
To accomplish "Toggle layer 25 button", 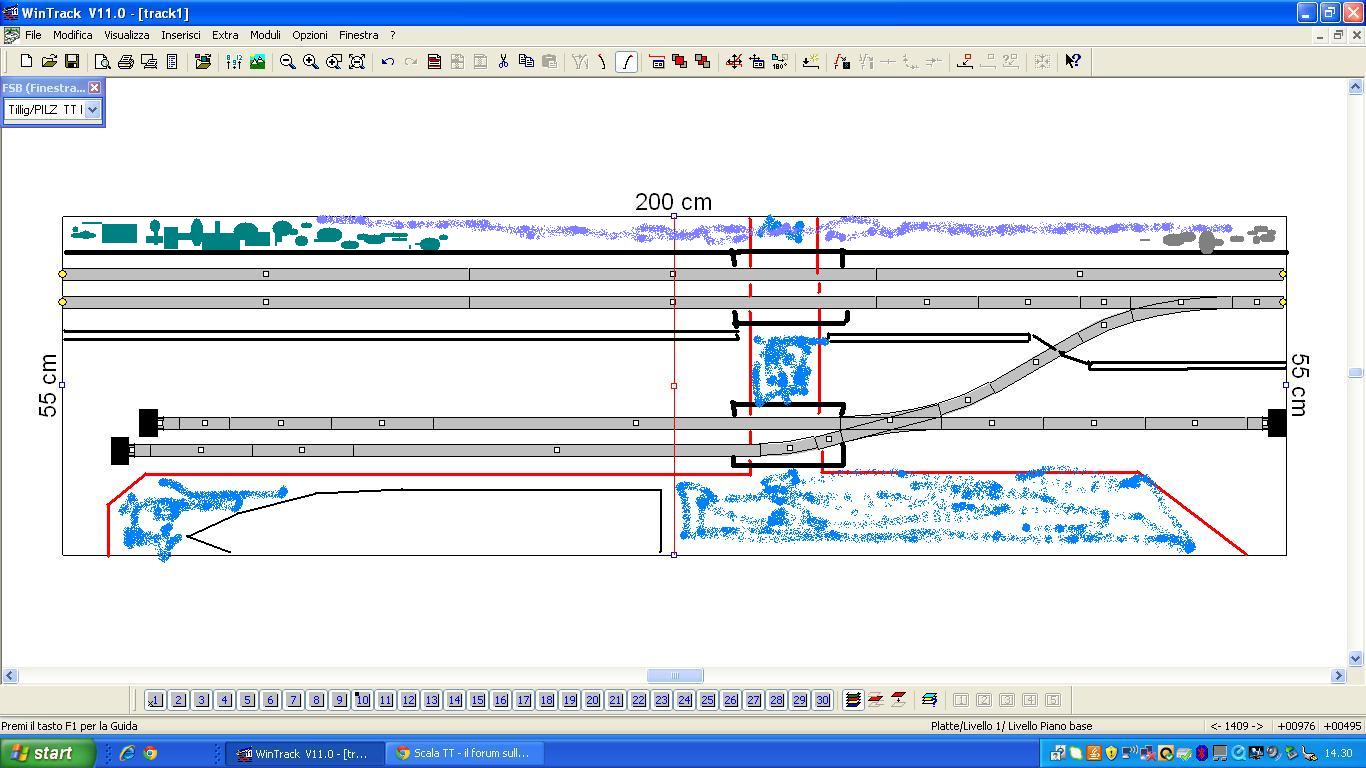I will click(707, 700).
